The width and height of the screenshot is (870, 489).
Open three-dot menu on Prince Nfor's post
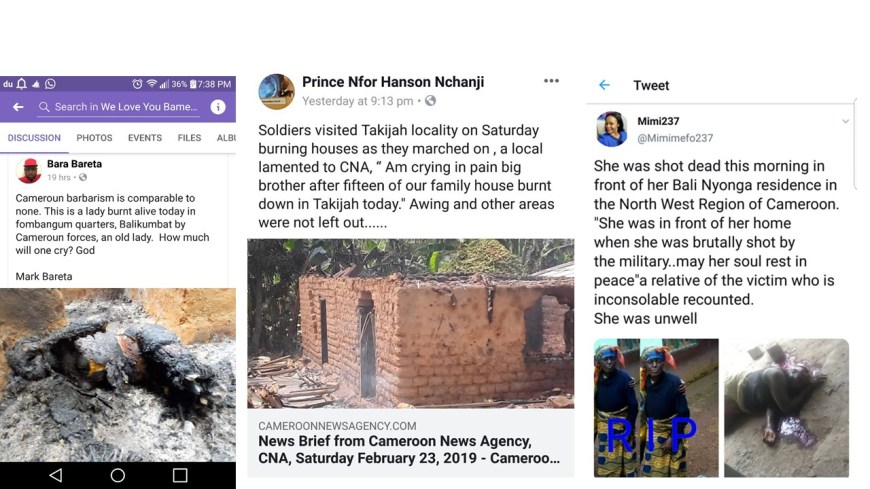pos(551,81)
